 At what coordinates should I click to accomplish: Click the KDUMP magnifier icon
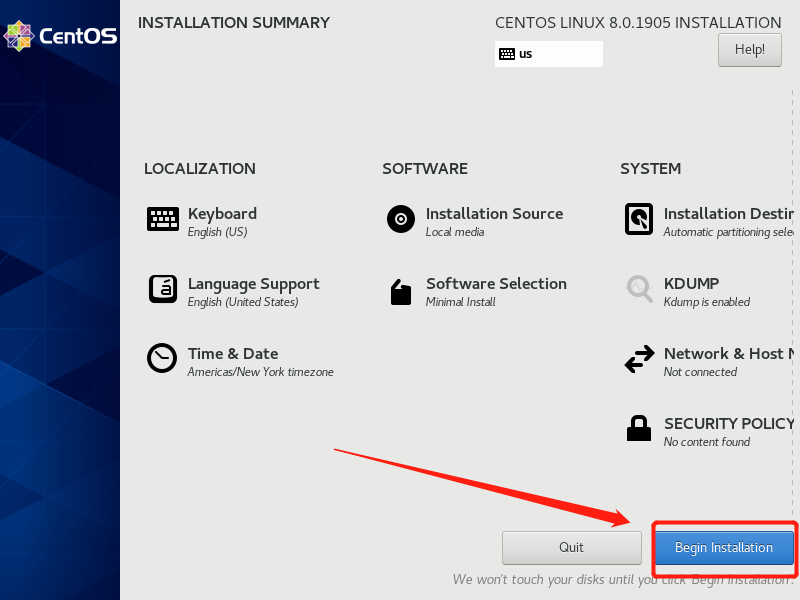pyautogui.click(x=639, y=289)
